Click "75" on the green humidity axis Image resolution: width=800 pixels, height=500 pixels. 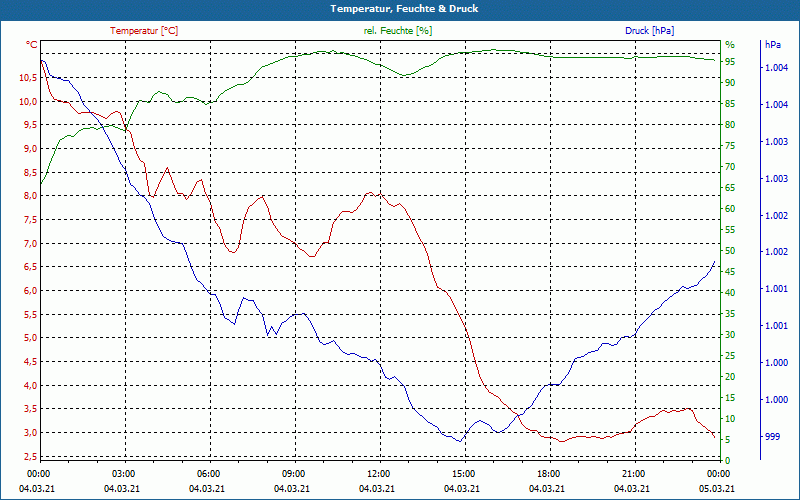click(730, 146)
